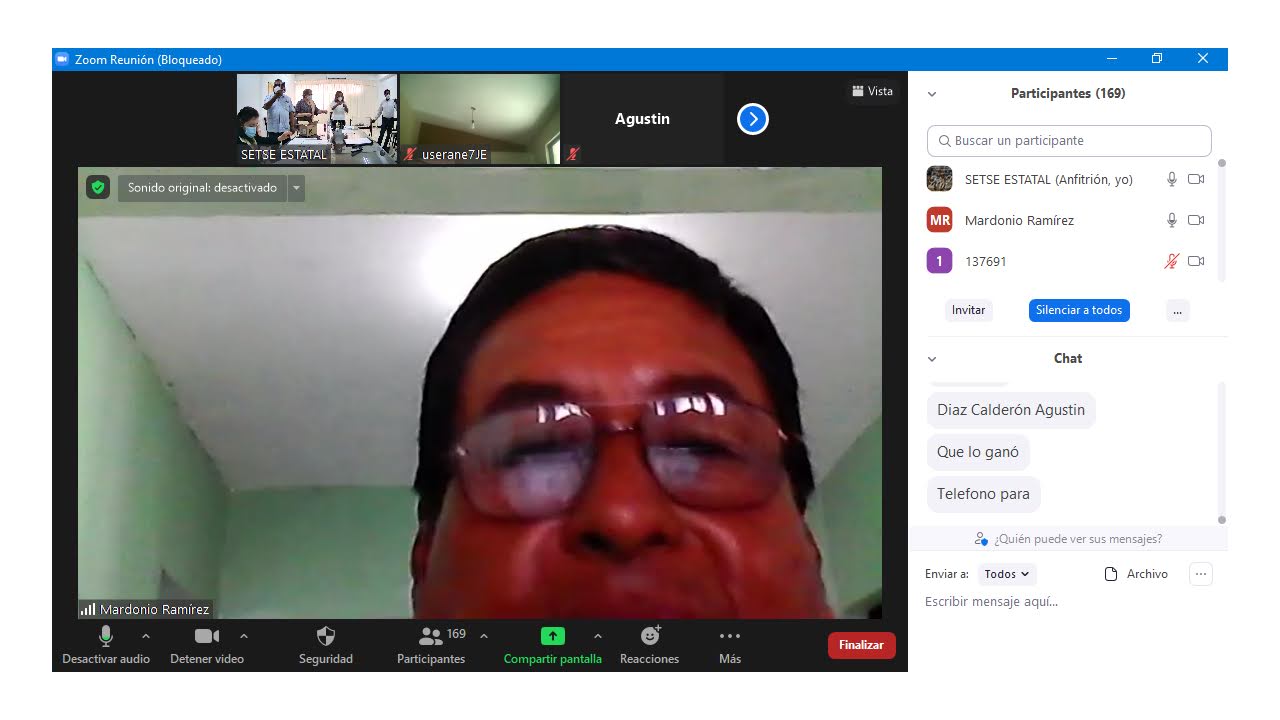Click the Archivo file icon in chat
Image resolution: width=1280 pixels, height=720 pixels.
(x=1110, y=574)
